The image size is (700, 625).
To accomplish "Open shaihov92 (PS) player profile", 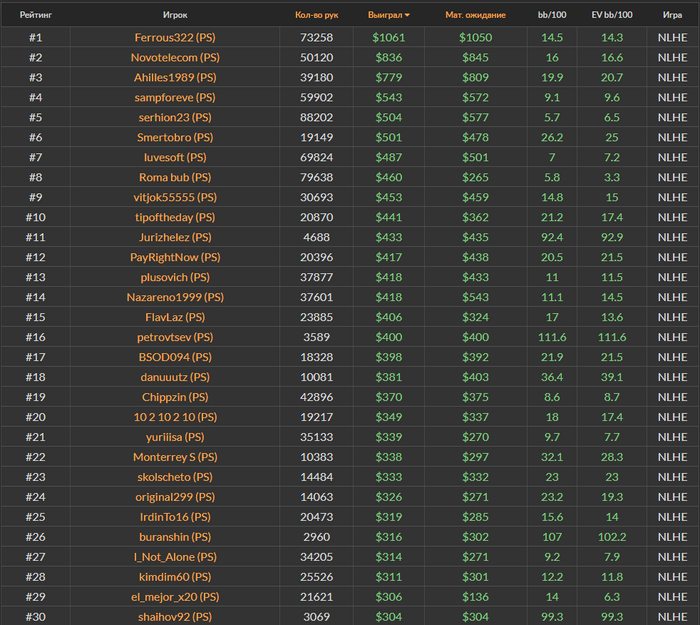I will 175,617.
